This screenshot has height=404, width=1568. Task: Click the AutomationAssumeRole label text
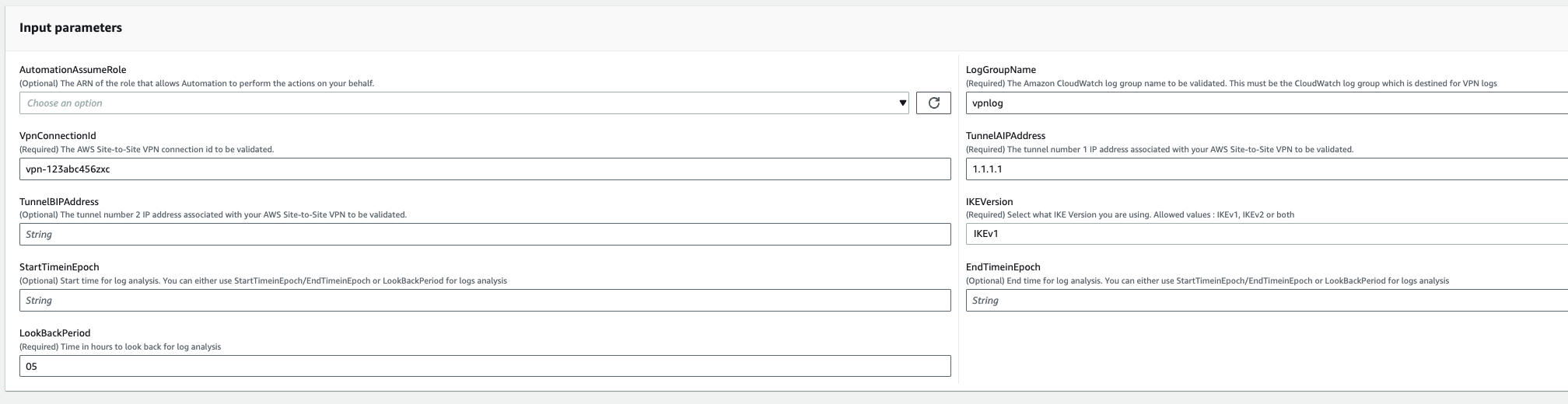(72, 70)
